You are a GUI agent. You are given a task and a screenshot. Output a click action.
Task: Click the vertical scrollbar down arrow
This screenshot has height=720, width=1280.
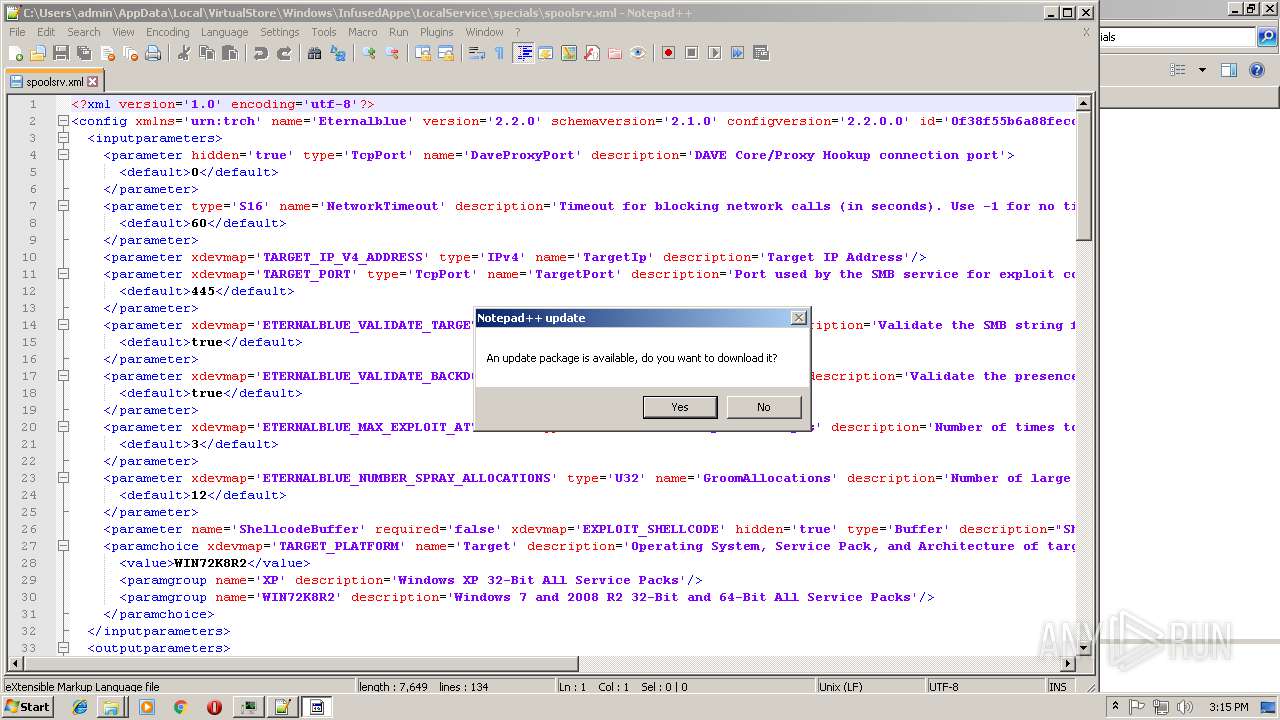[x=1084, y=646]
